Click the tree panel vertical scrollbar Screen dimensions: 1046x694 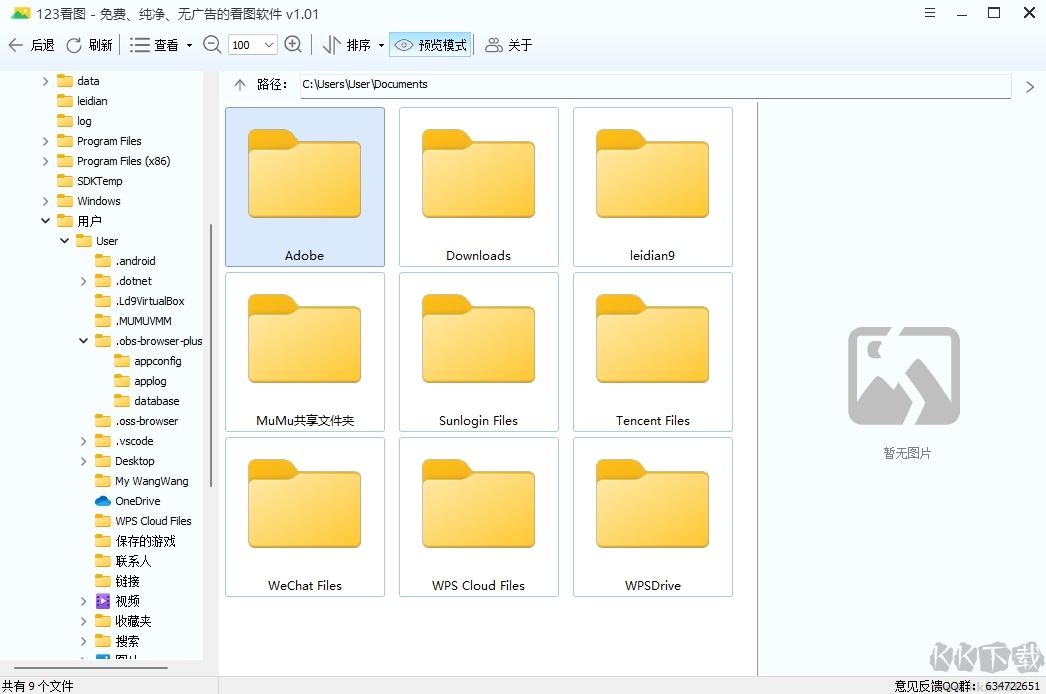click(211, 355)
